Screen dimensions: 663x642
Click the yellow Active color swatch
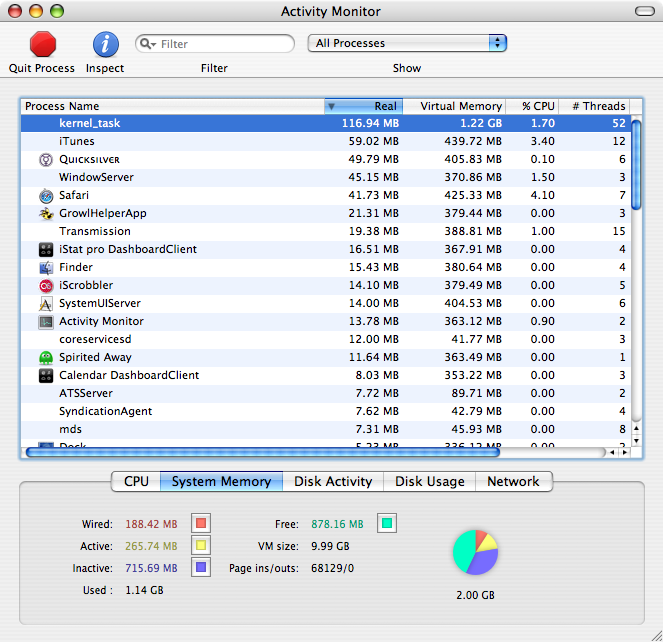click(x=201, y=545)
